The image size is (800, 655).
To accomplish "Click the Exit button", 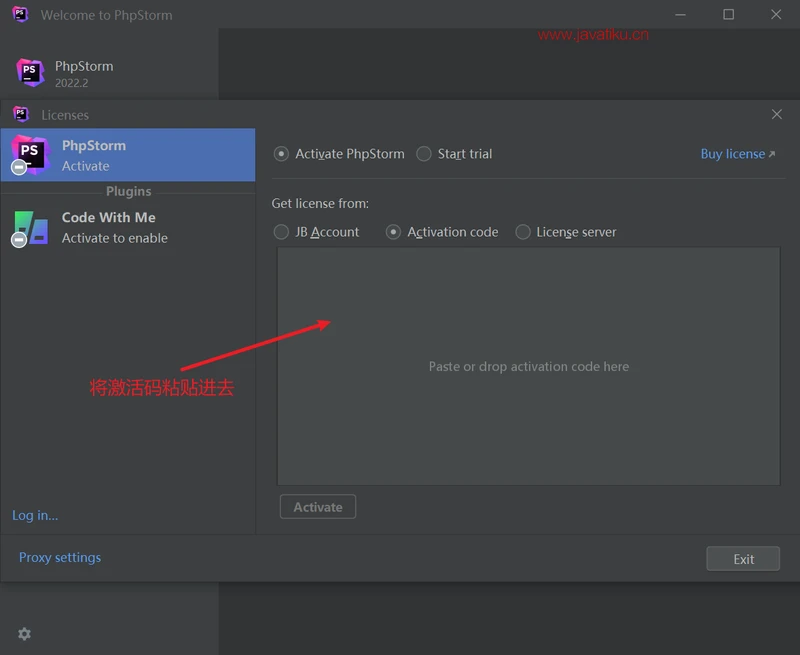I will 742,559.
